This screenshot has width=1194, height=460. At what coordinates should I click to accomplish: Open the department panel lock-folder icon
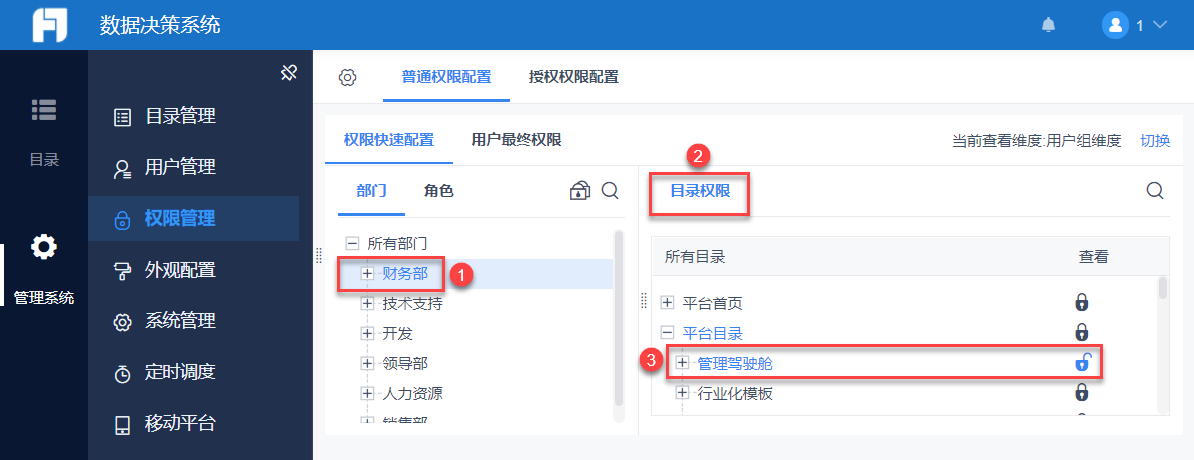coord(580,191)
